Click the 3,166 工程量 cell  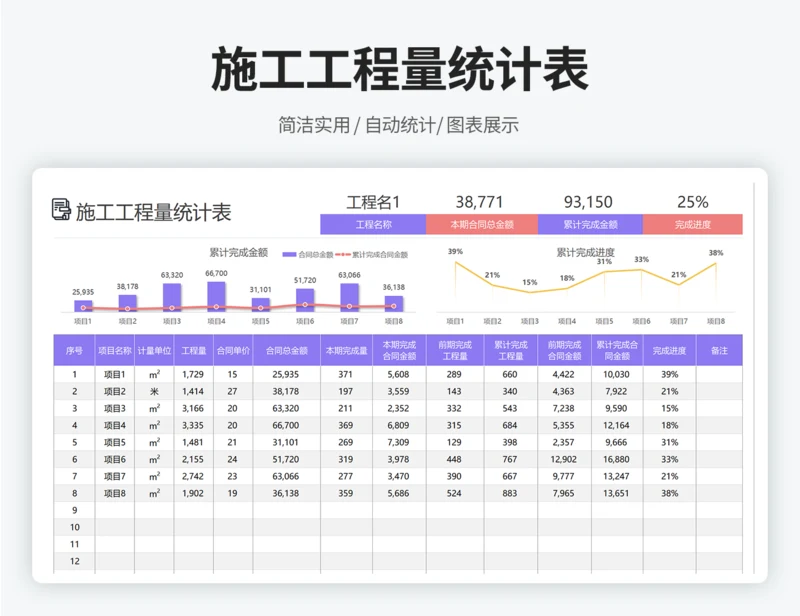[x=193, y=408]
